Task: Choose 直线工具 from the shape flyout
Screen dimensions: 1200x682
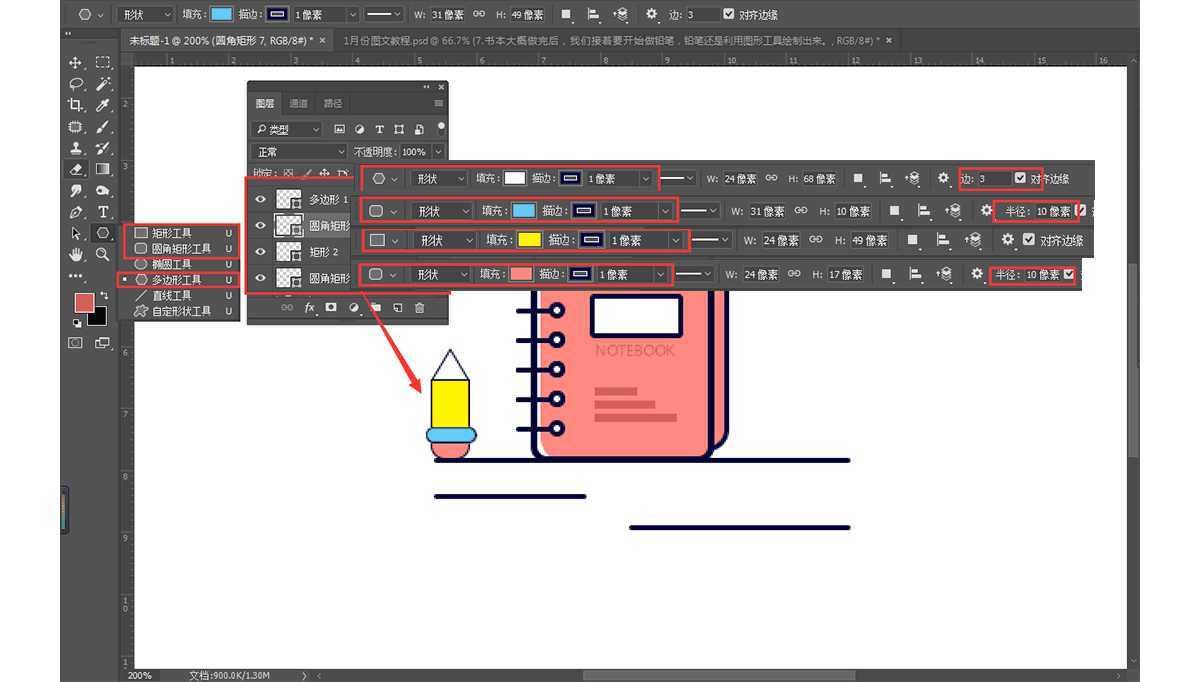Action: pyautogui.click(x=171, y=296)
